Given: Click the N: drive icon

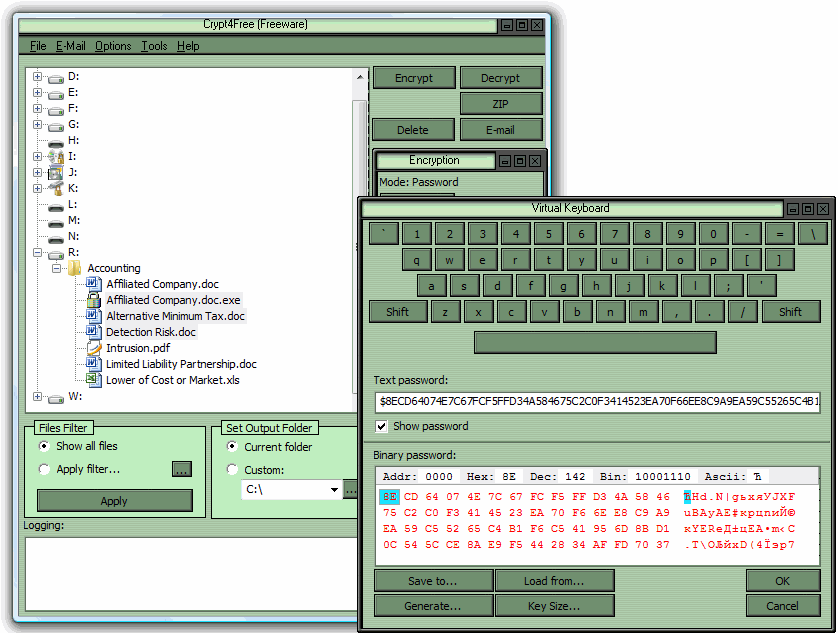Looking at the screenshot, I should (x=56, y=239).
